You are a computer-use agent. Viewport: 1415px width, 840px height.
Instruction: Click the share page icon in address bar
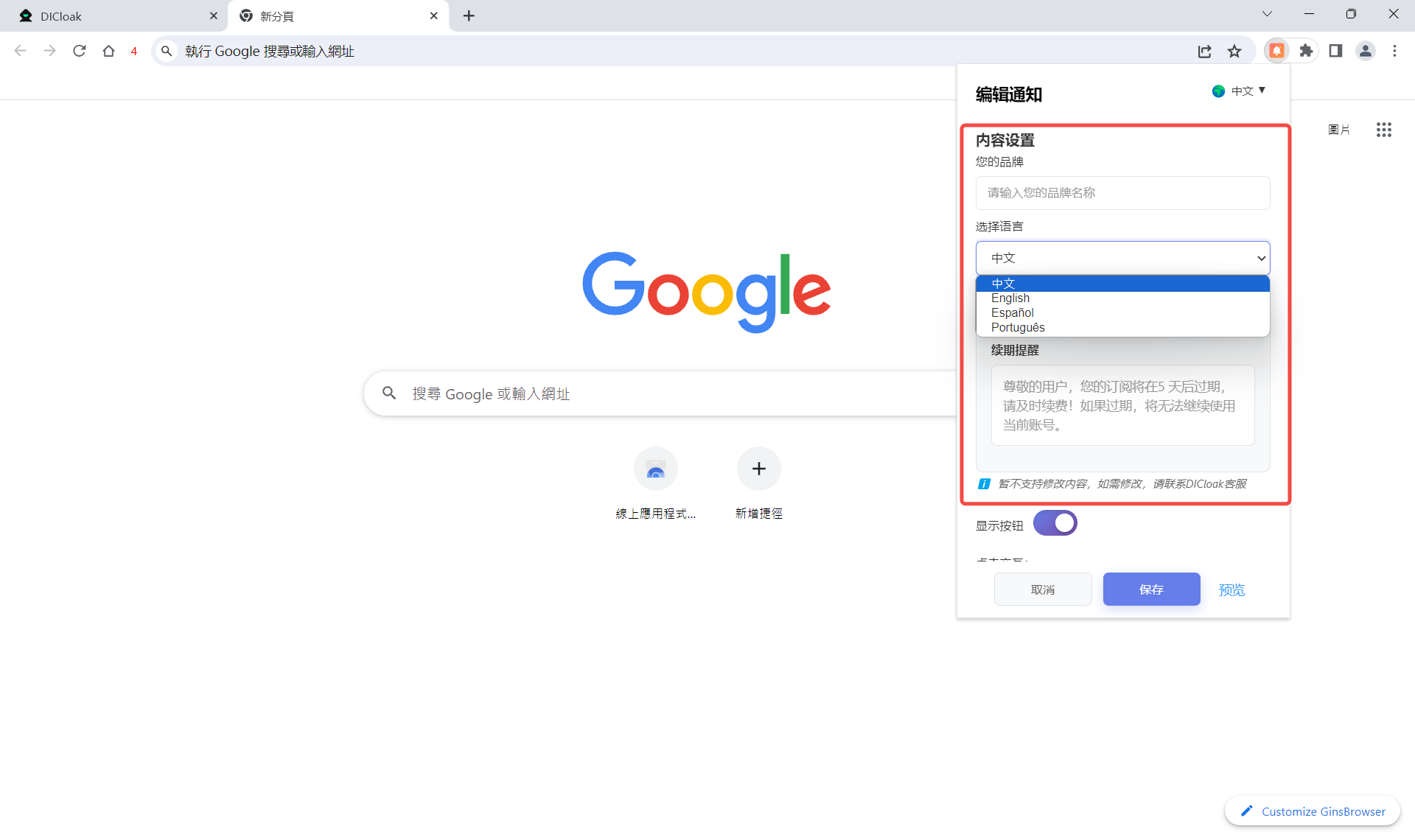pos(1204,51)
